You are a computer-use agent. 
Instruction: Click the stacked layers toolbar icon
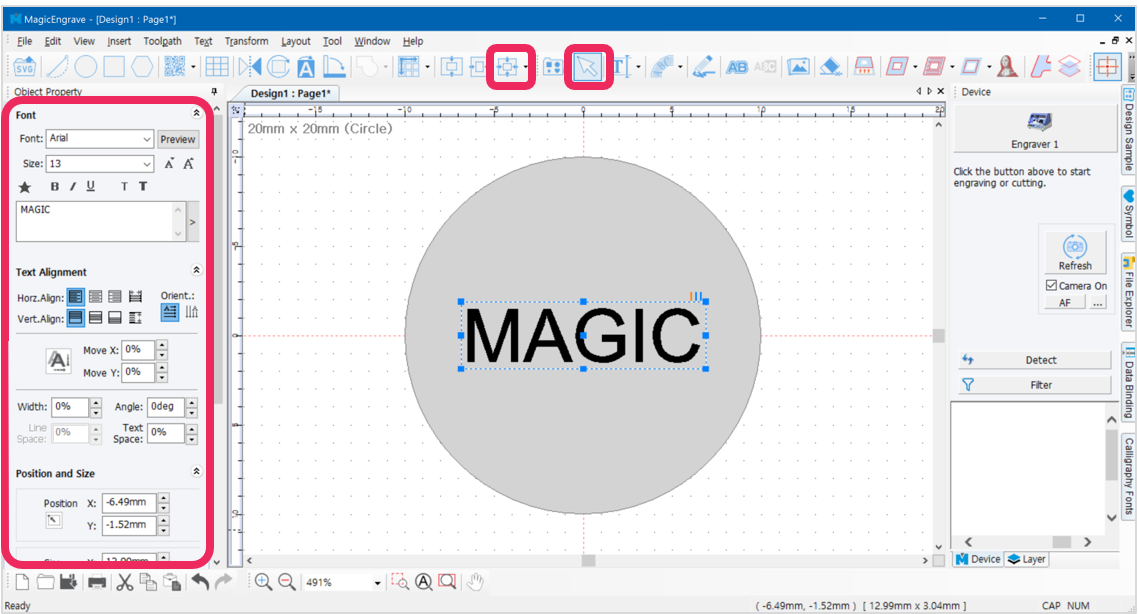click(1069, 67)
